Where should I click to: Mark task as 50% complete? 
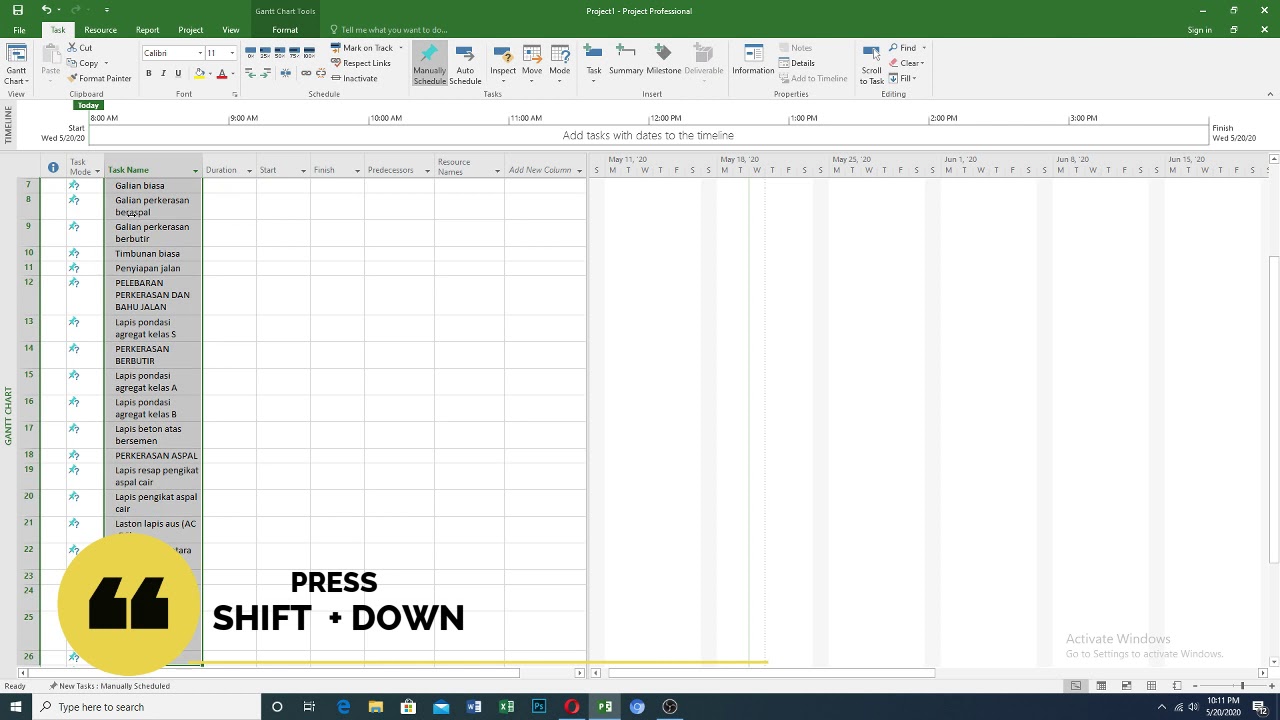(280, 52)
